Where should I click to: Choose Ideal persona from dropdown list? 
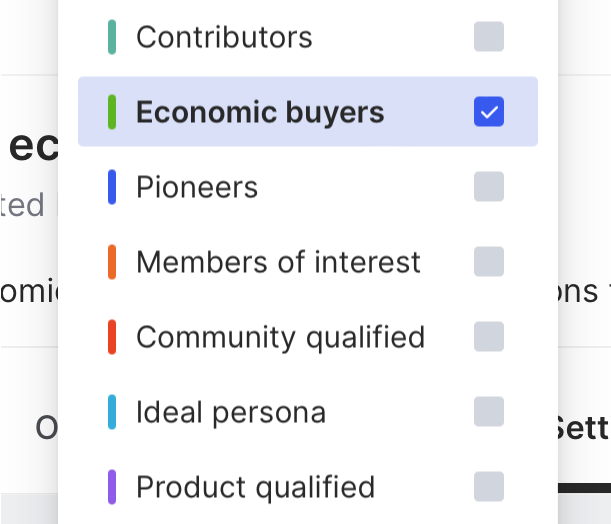(x=231, y=411)
